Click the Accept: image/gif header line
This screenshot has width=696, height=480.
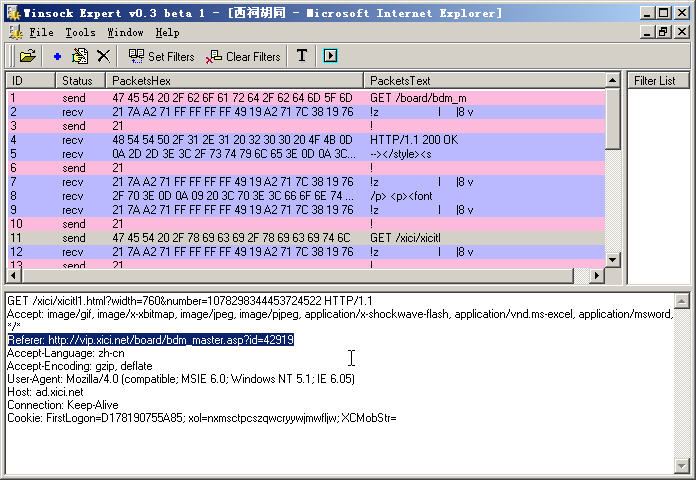(x=340, y=314)
